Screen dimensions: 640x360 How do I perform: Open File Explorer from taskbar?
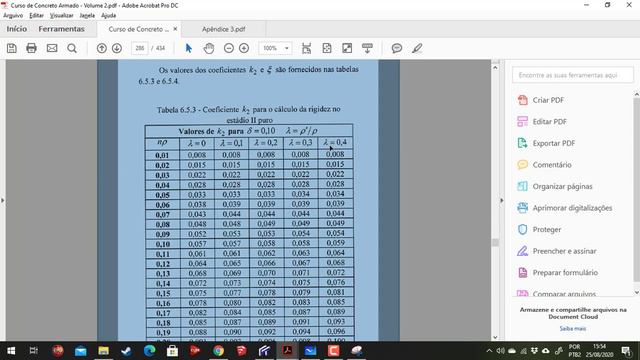[103, 351]
